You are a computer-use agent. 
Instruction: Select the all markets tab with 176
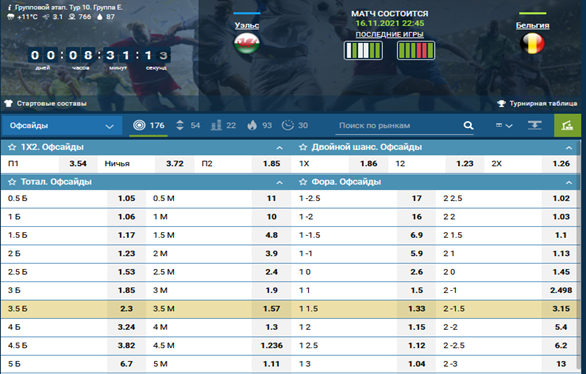149,126
